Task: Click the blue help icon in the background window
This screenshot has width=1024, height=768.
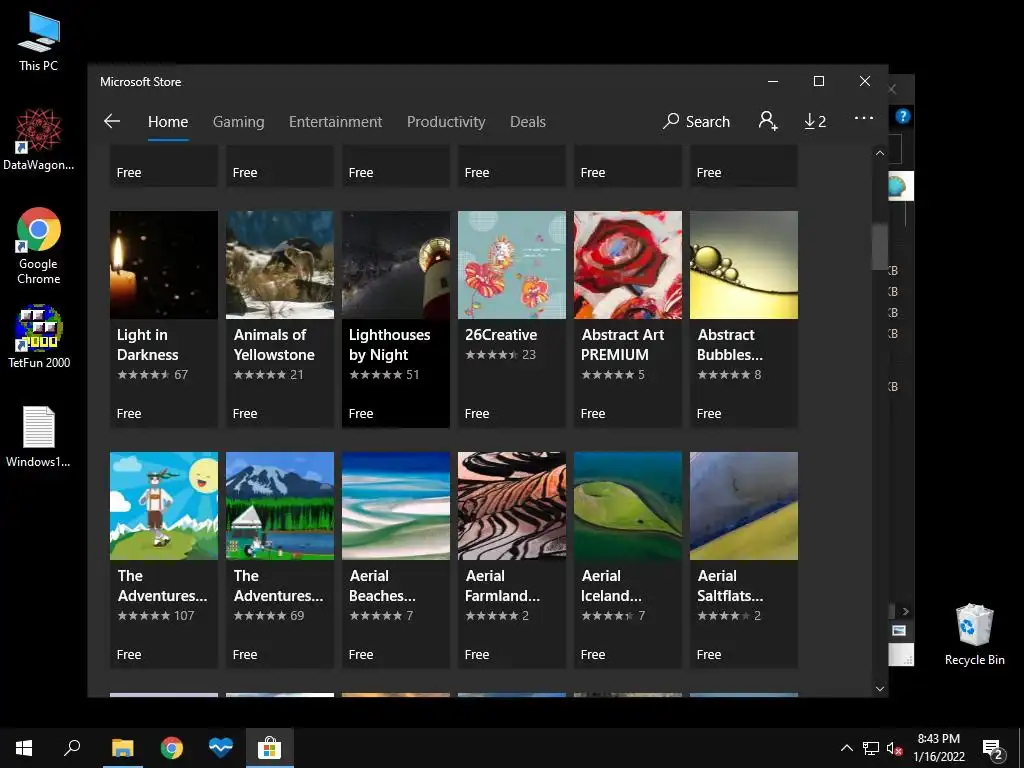Action: click(903, 116)
